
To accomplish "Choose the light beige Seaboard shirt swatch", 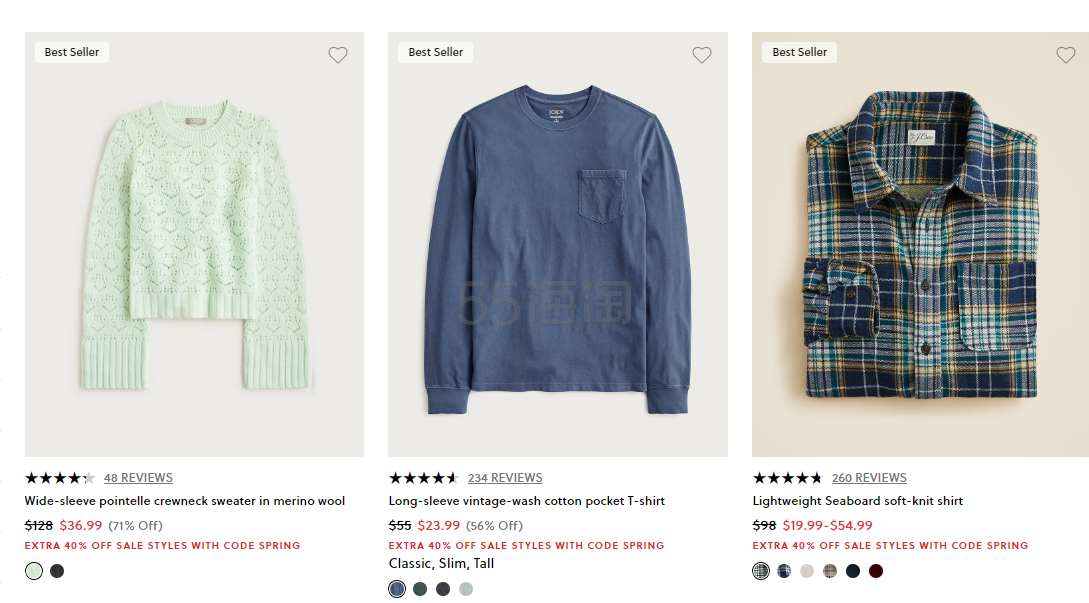I will tap(807, 571).
